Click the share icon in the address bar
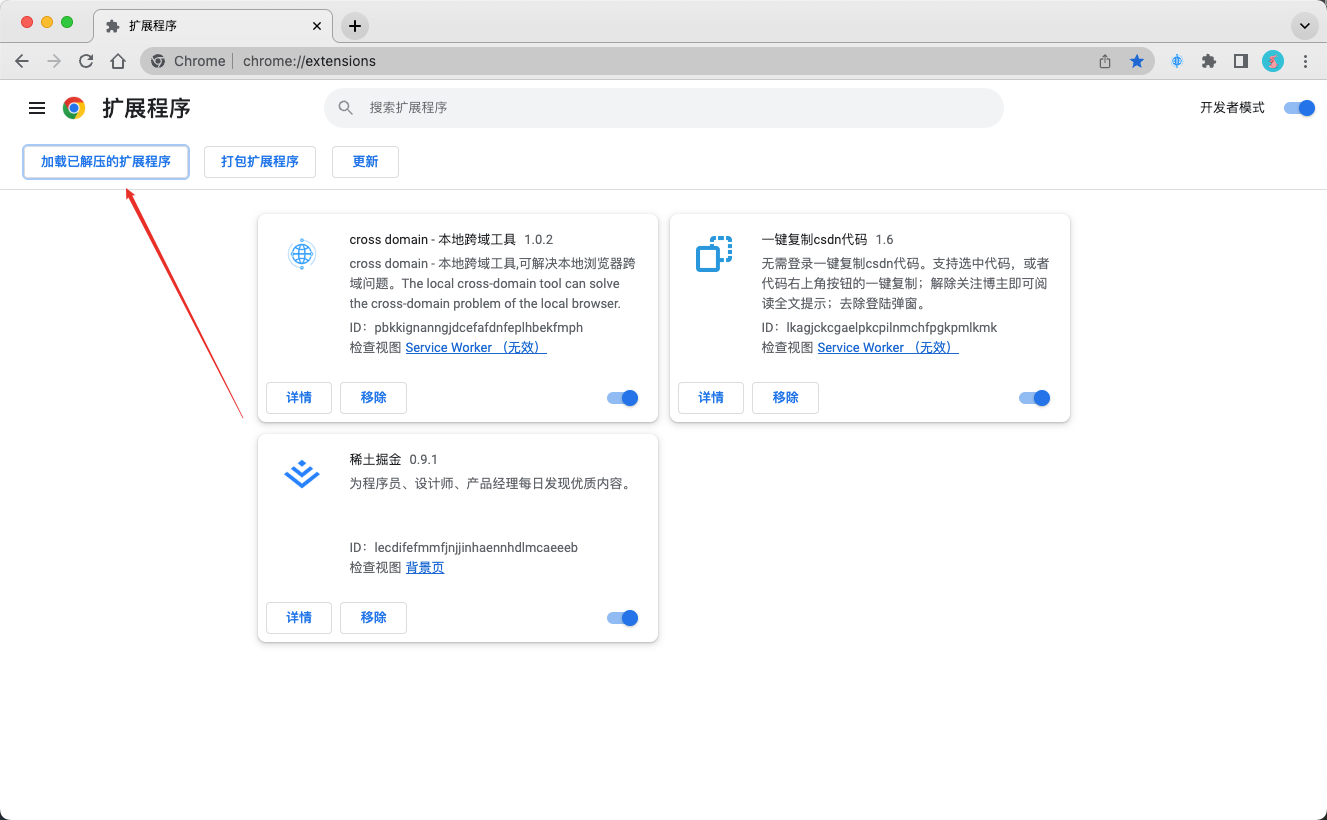Image resolution: width=1327 pixels, height=820 pixels. point(1104,61)
